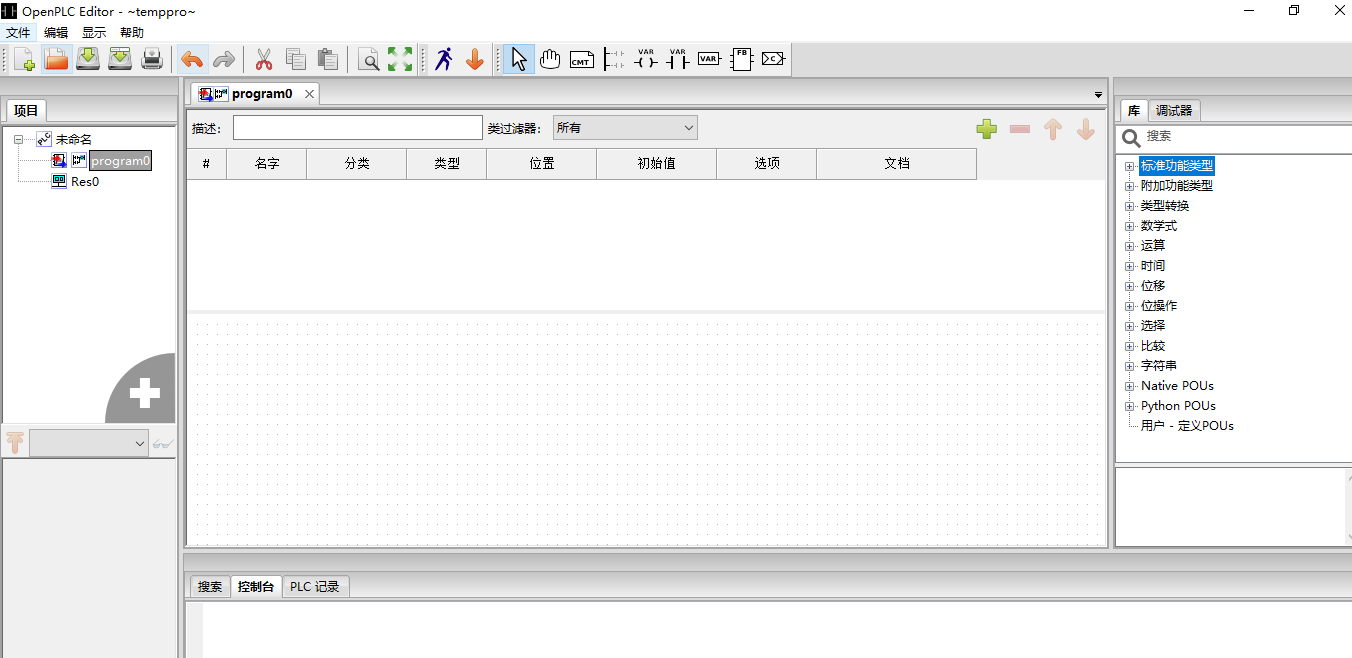Add a variable with the green plus button

tap(986, 129)
